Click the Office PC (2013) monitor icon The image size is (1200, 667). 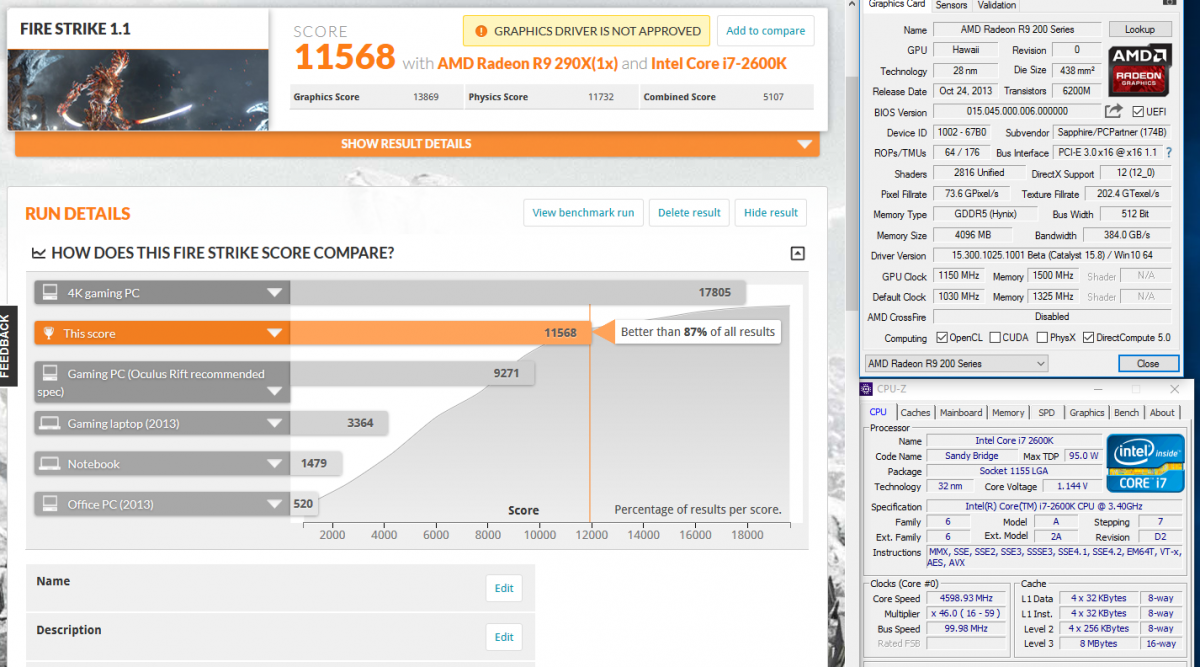[49, 504]
